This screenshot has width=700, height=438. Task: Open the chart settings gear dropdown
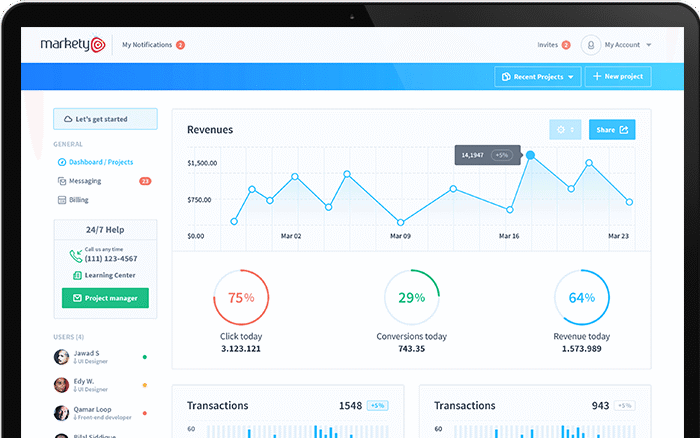(x=564, y=130)
